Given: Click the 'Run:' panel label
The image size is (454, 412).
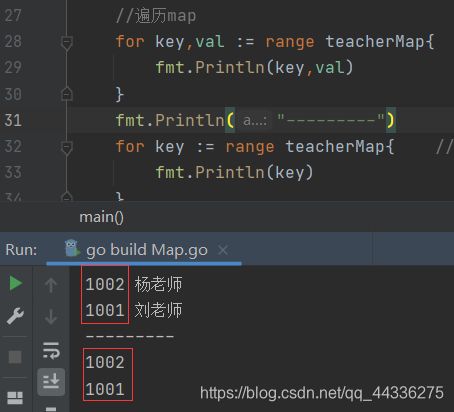Looking at the screenshot, I should coord(21,250).
